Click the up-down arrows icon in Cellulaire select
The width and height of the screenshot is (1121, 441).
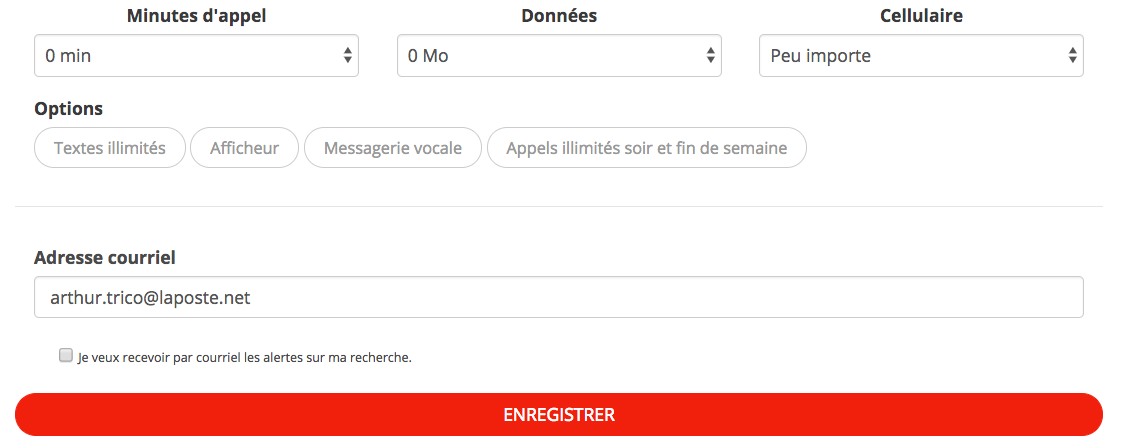[1072, 55]
